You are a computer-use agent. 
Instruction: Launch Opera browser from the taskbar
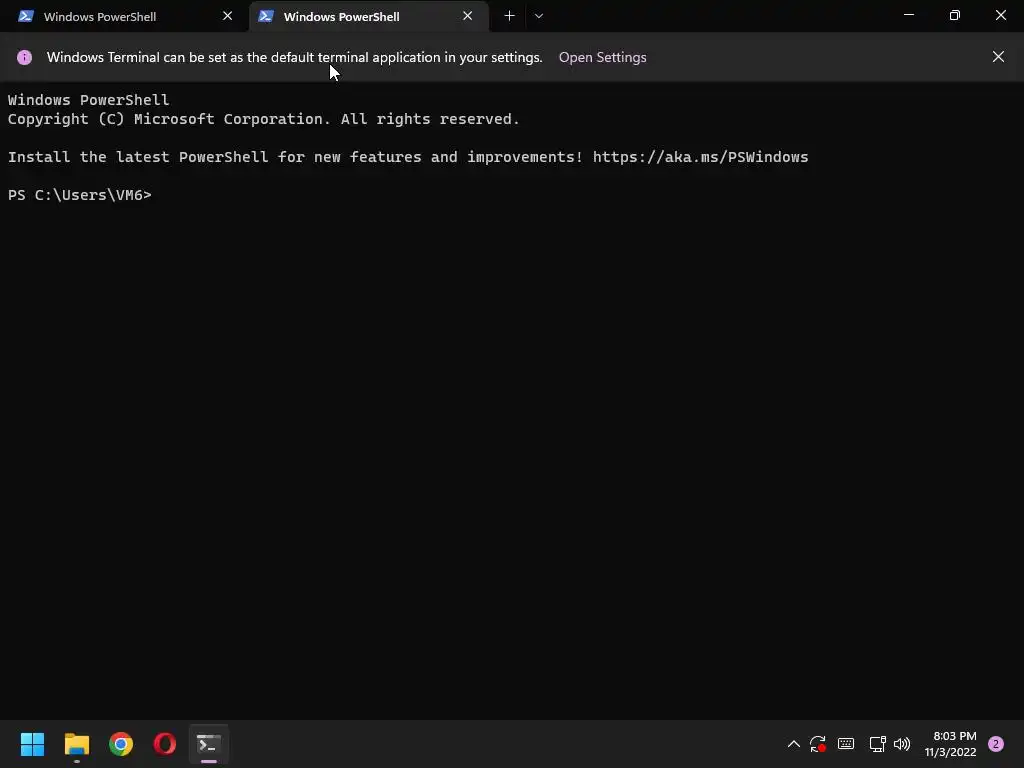pyautogui.click(x=165, y=744)
